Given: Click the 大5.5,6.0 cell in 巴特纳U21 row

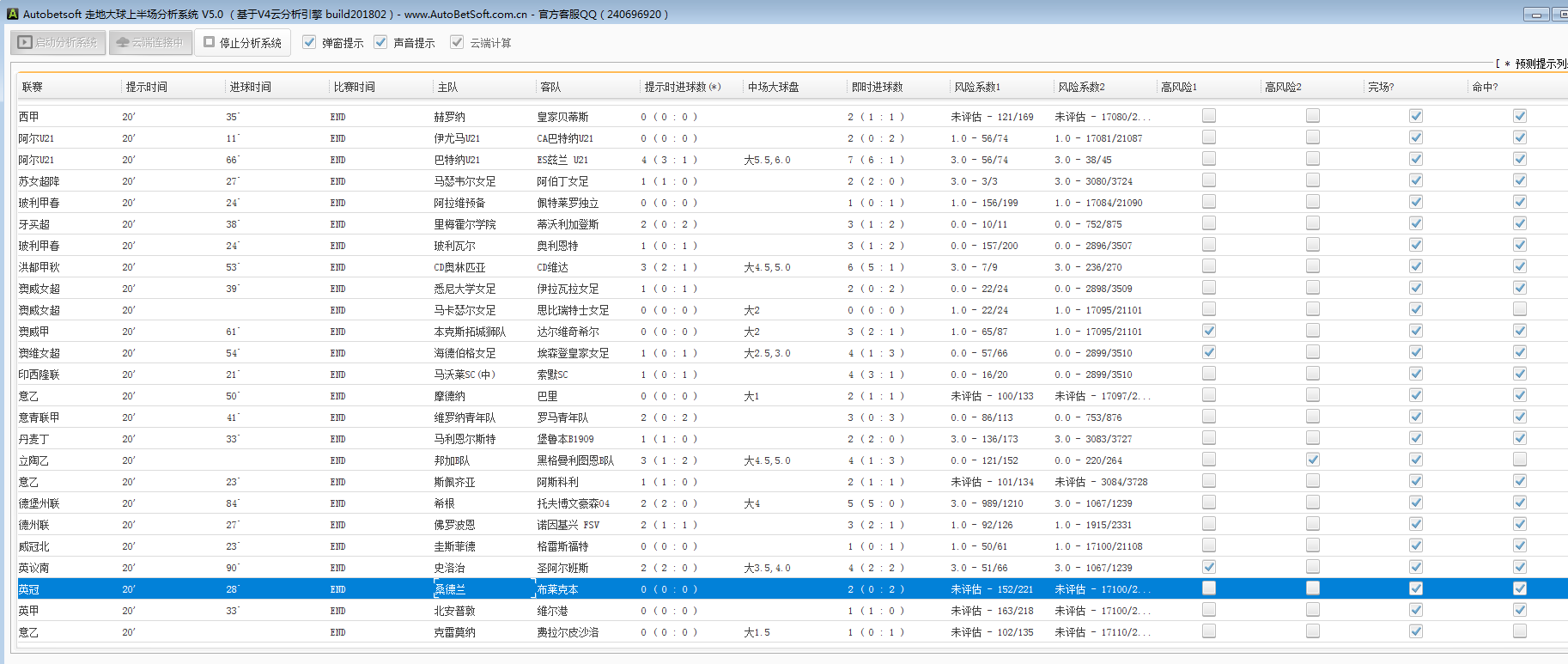Looking at the screenshot, I should (767, 160).
